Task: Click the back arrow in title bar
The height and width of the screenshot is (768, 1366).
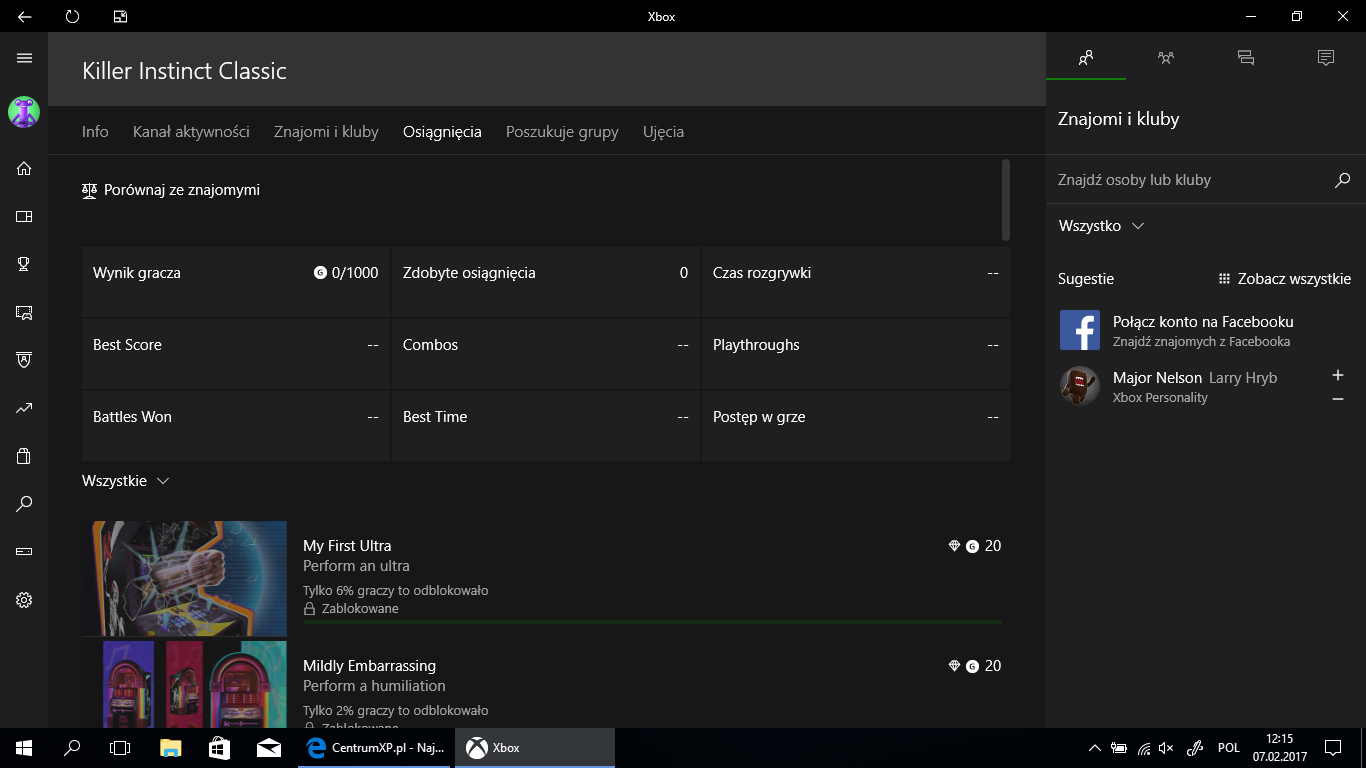Action: [x=24, y=16]
